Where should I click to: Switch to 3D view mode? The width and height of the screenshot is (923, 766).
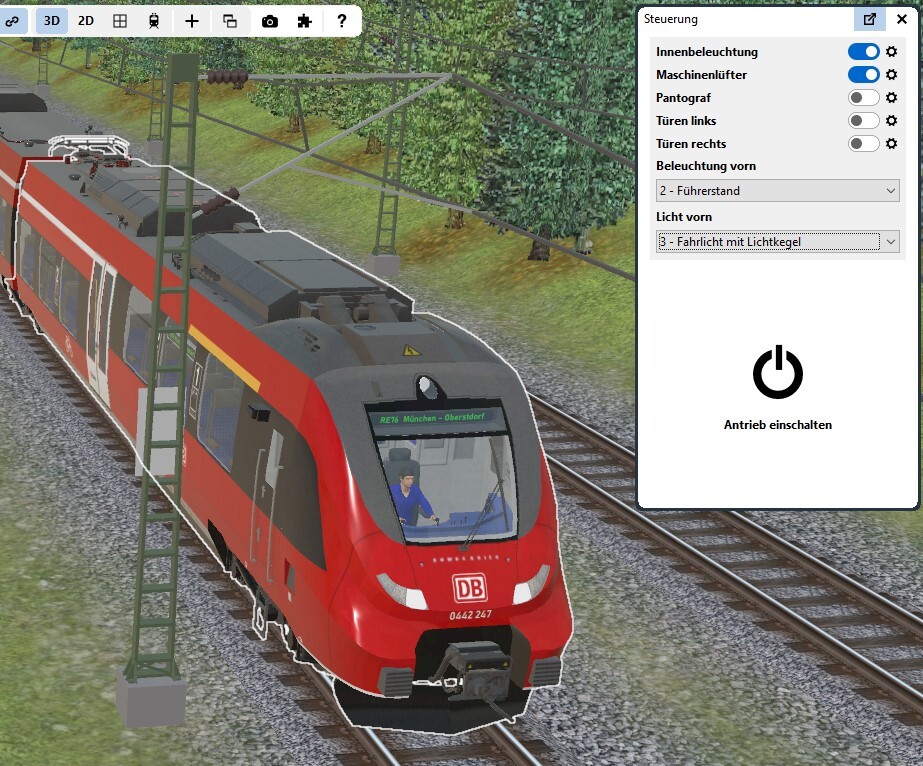pos(52,21)
